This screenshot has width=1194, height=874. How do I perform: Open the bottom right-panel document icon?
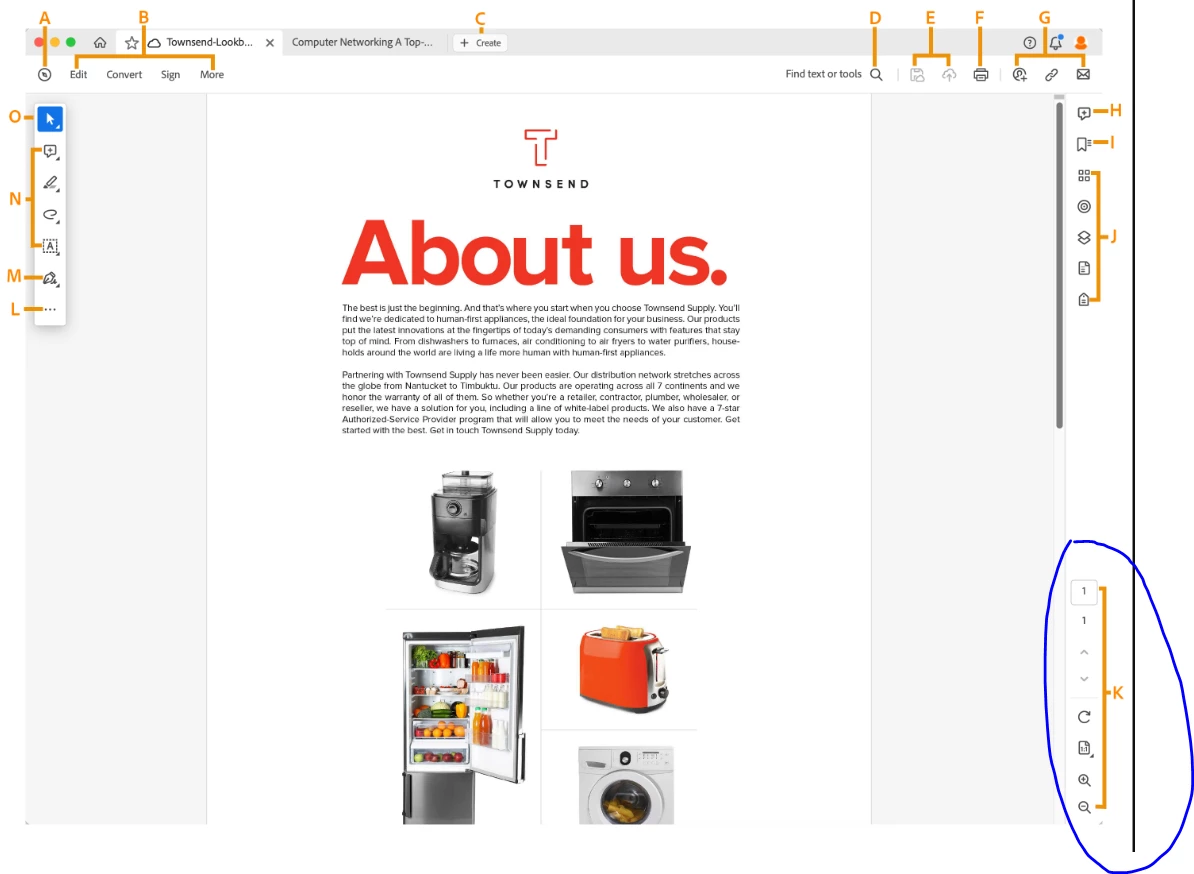[1084, 299]
